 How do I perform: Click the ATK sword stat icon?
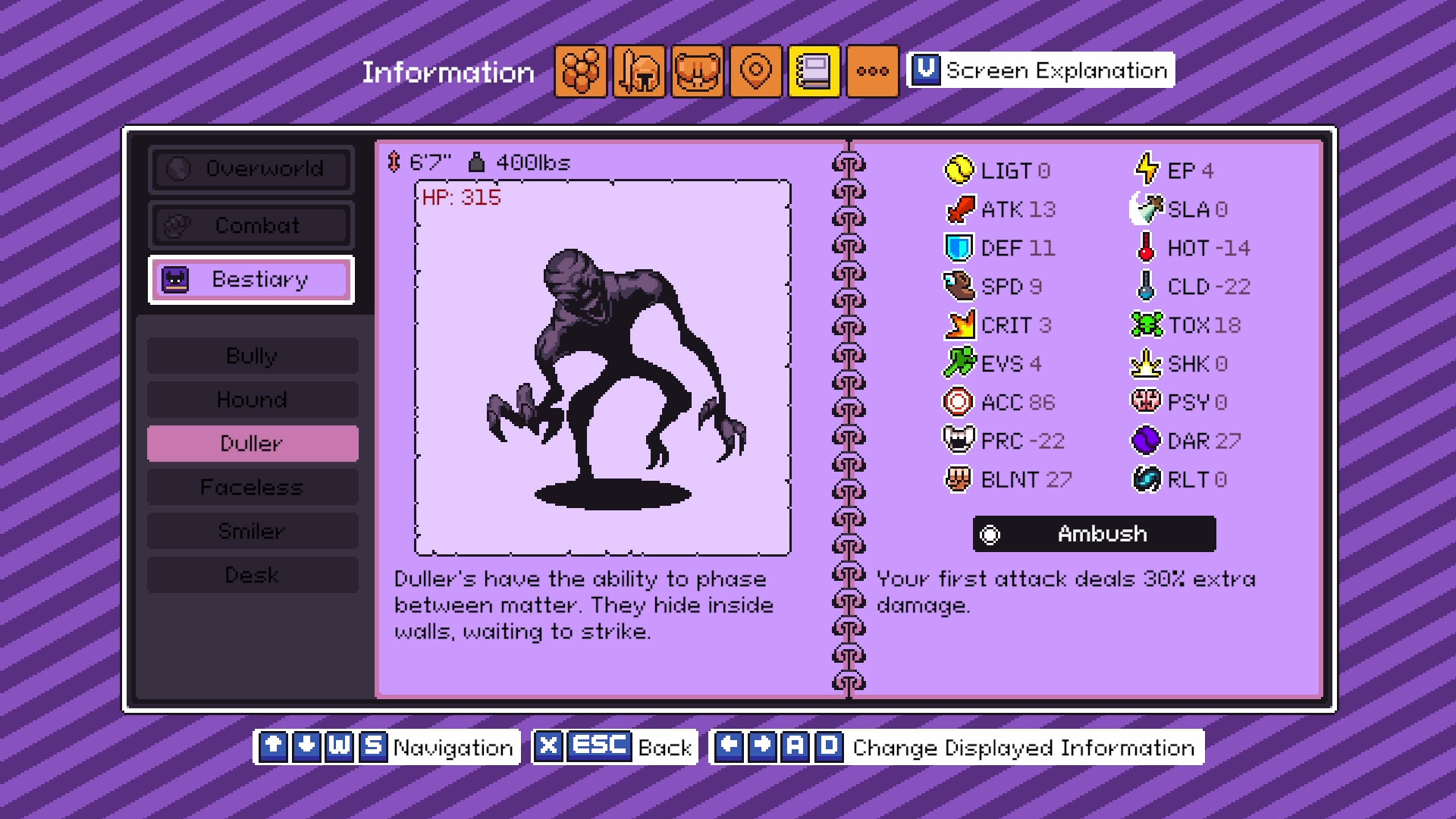[x=959, y=209]
